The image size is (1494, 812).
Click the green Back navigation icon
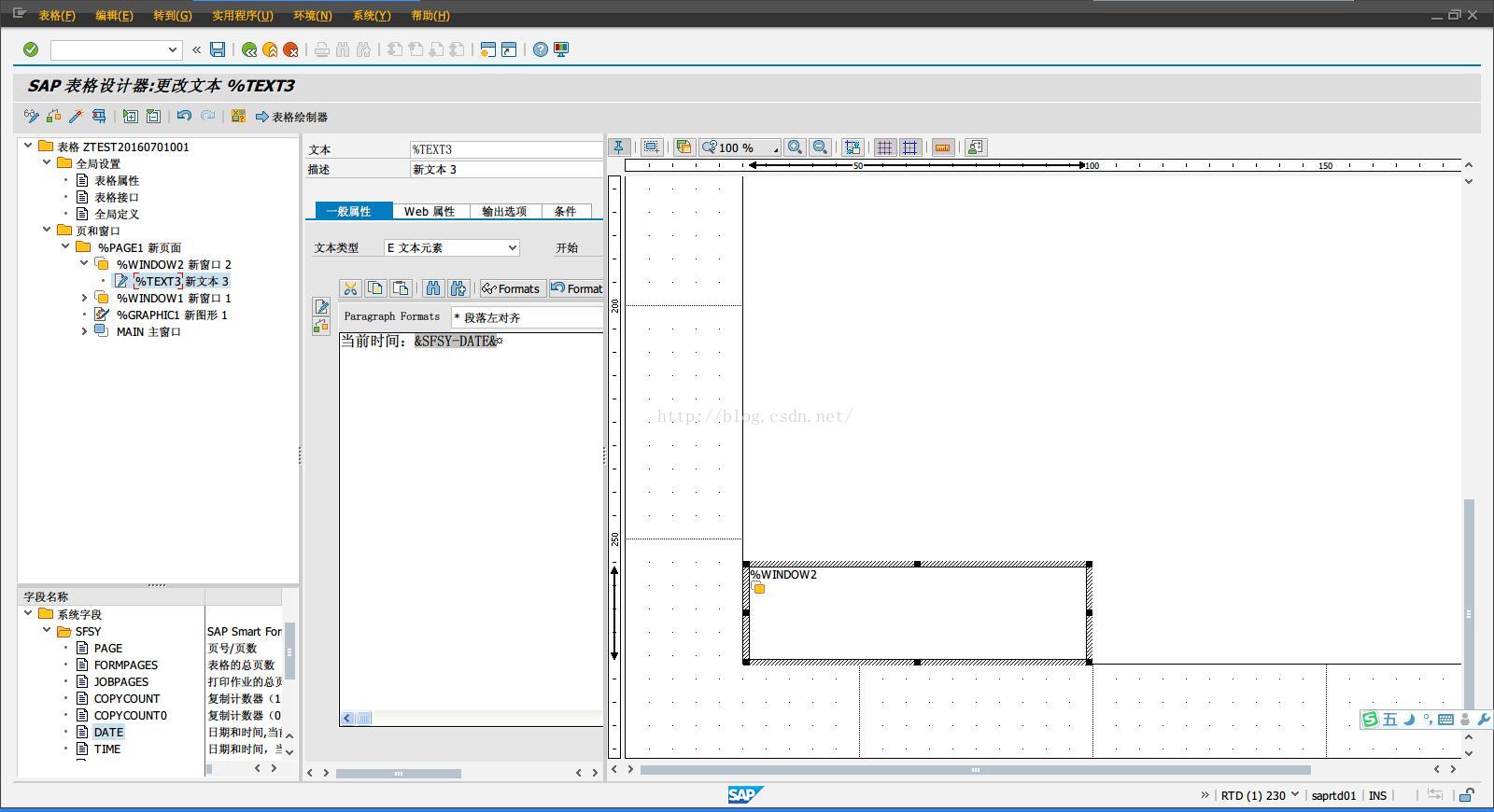point(249,49)
